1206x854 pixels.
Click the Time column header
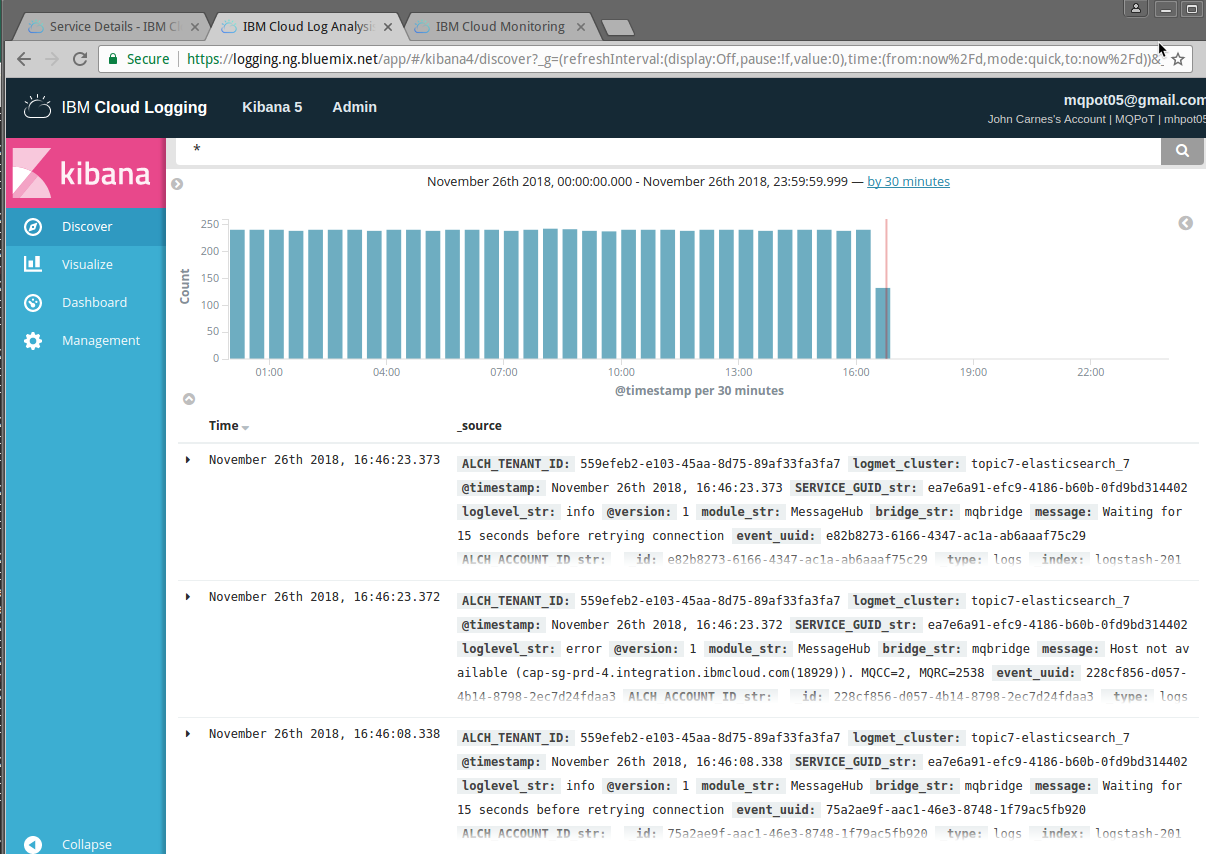click(x=223, y=426)
